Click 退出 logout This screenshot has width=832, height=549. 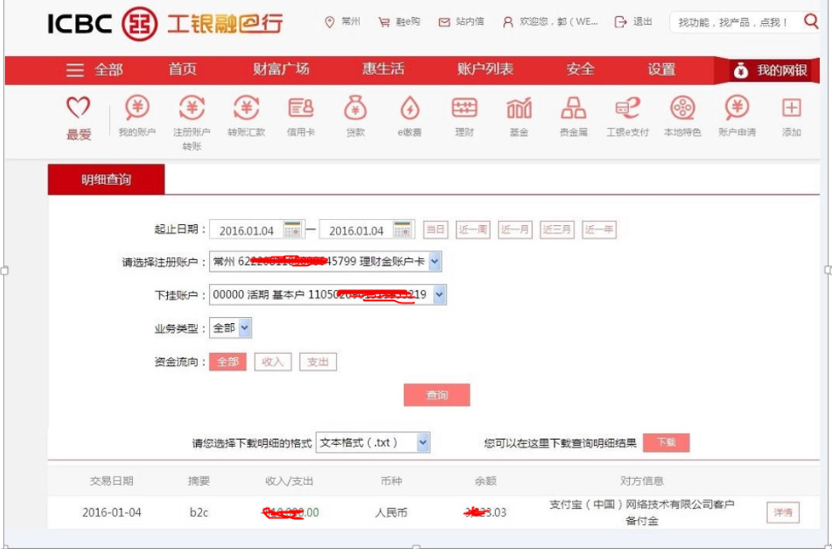point(633,22)
